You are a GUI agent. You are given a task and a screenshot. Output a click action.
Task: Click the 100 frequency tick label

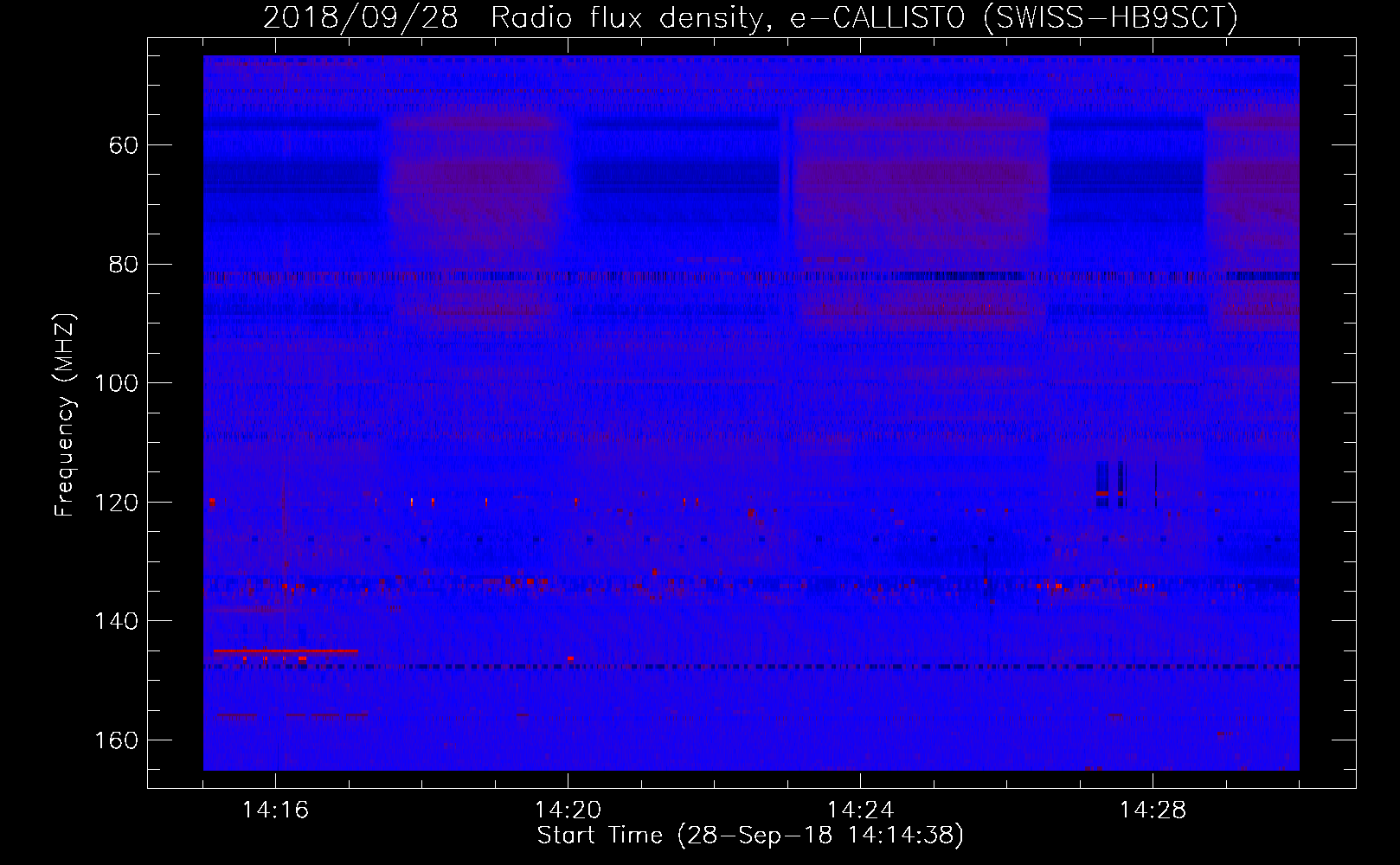point(116,383)
